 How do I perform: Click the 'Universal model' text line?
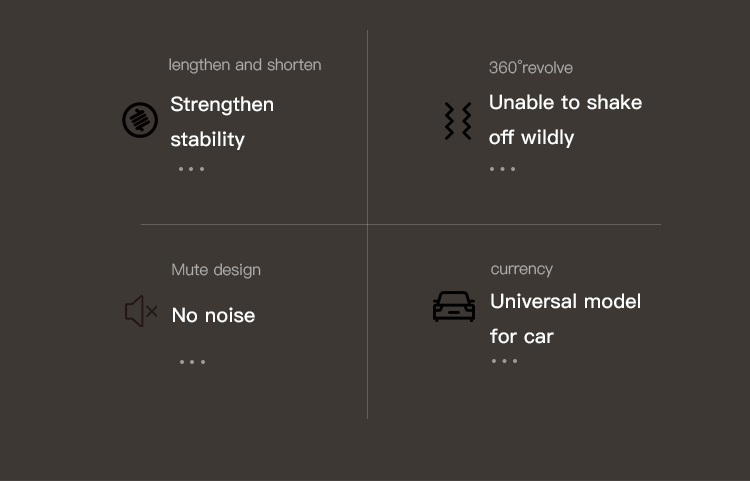click(x=565, y=301)
